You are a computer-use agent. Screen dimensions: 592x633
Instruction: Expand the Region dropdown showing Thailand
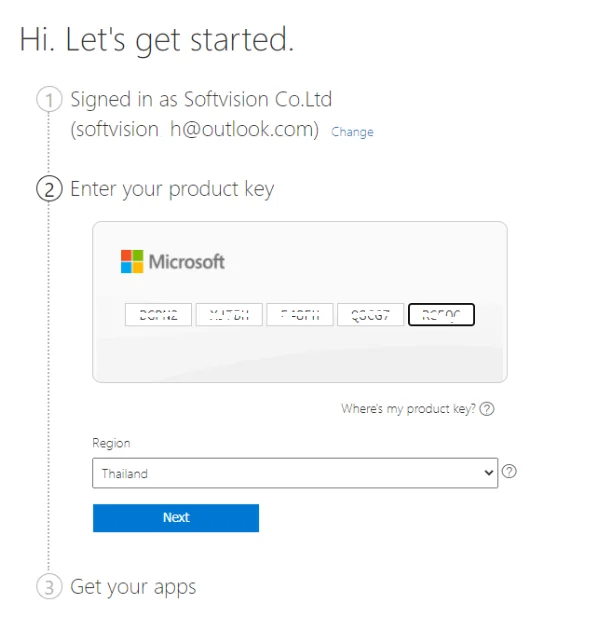[x=295, y=473]
